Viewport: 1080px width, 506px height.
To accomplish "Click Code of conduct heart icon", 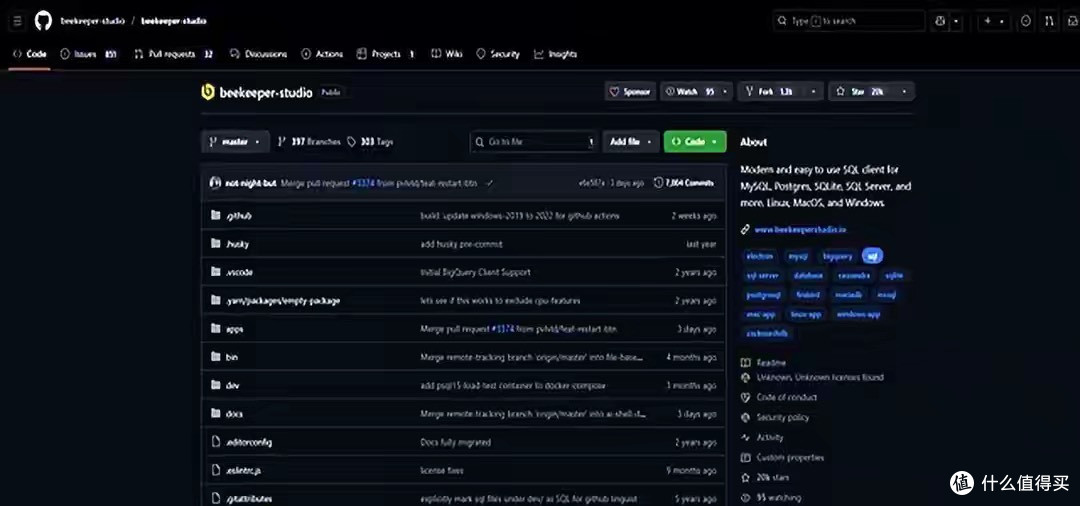I will click(x=745, y=397).
